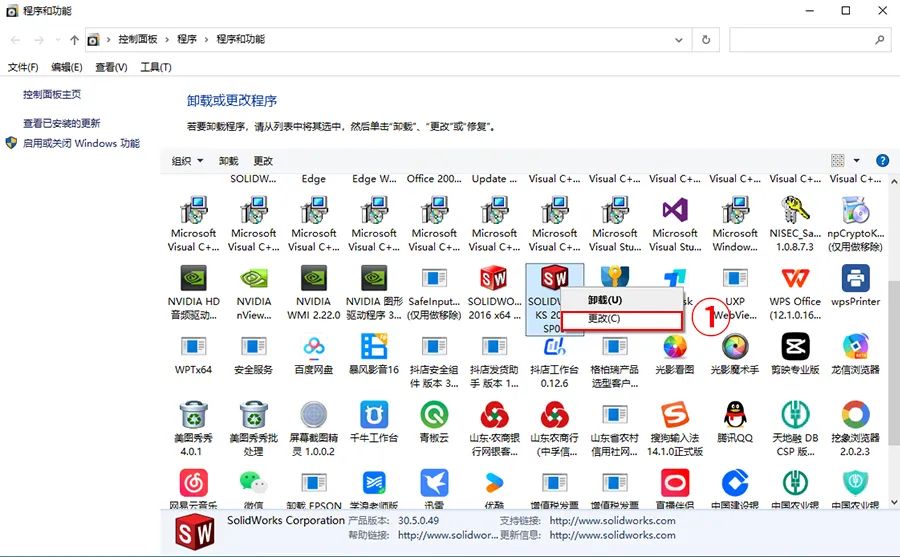This screenshot has height=557, width=900.
Task: Click the search box field
Action: pos(809,40)
